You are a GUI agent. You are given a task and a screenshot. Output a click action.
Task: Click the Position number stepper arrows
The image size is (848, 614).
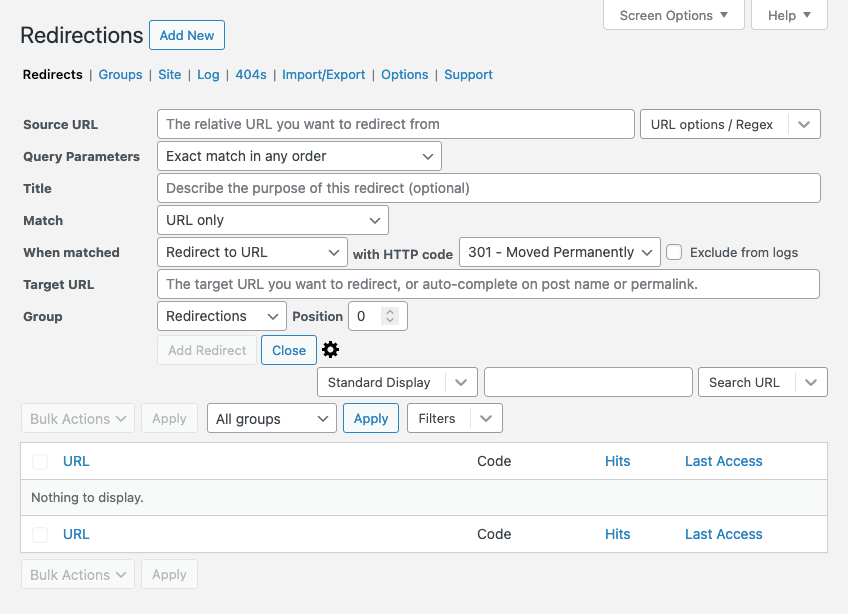[390, 316]
